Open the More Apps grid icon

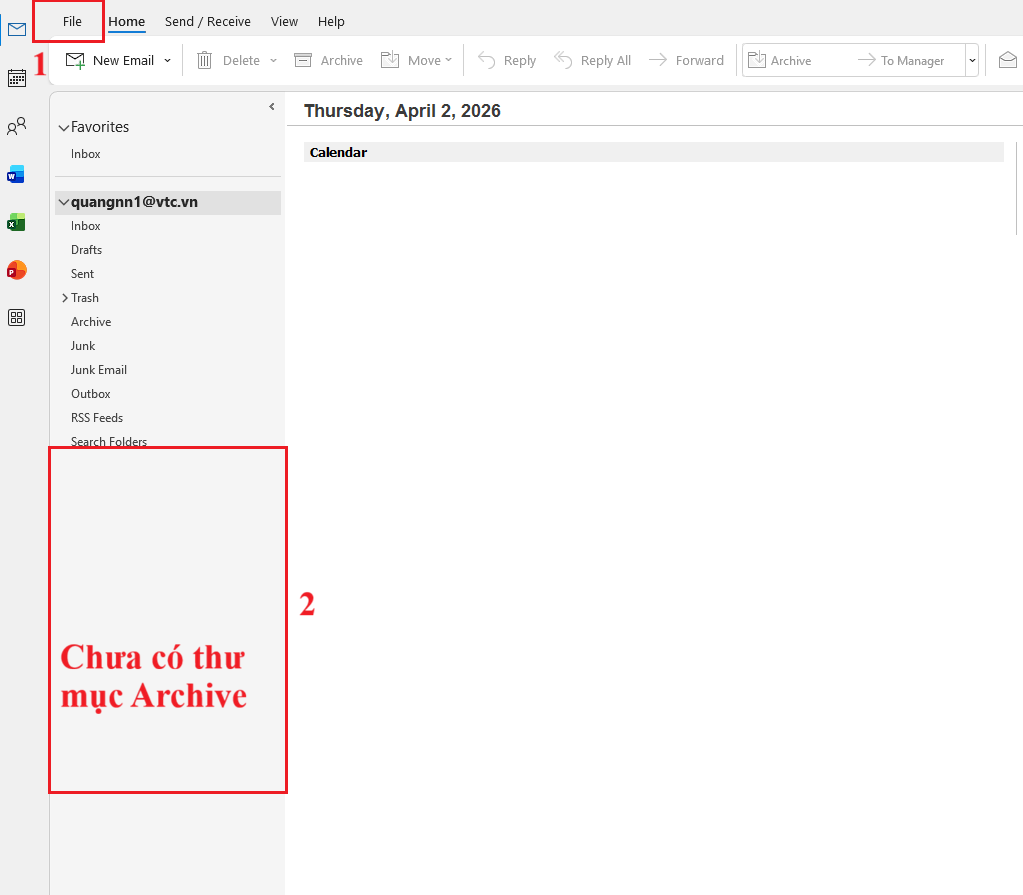coord(16,318)
